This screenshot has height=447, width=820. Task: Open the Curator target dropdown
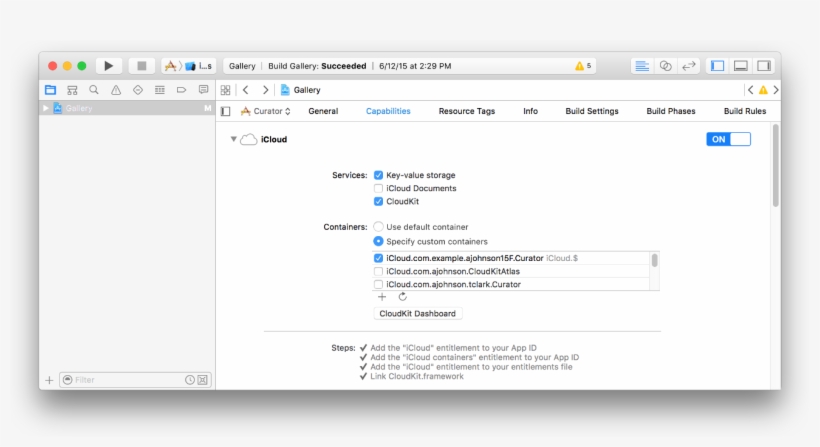pos(266,111)
